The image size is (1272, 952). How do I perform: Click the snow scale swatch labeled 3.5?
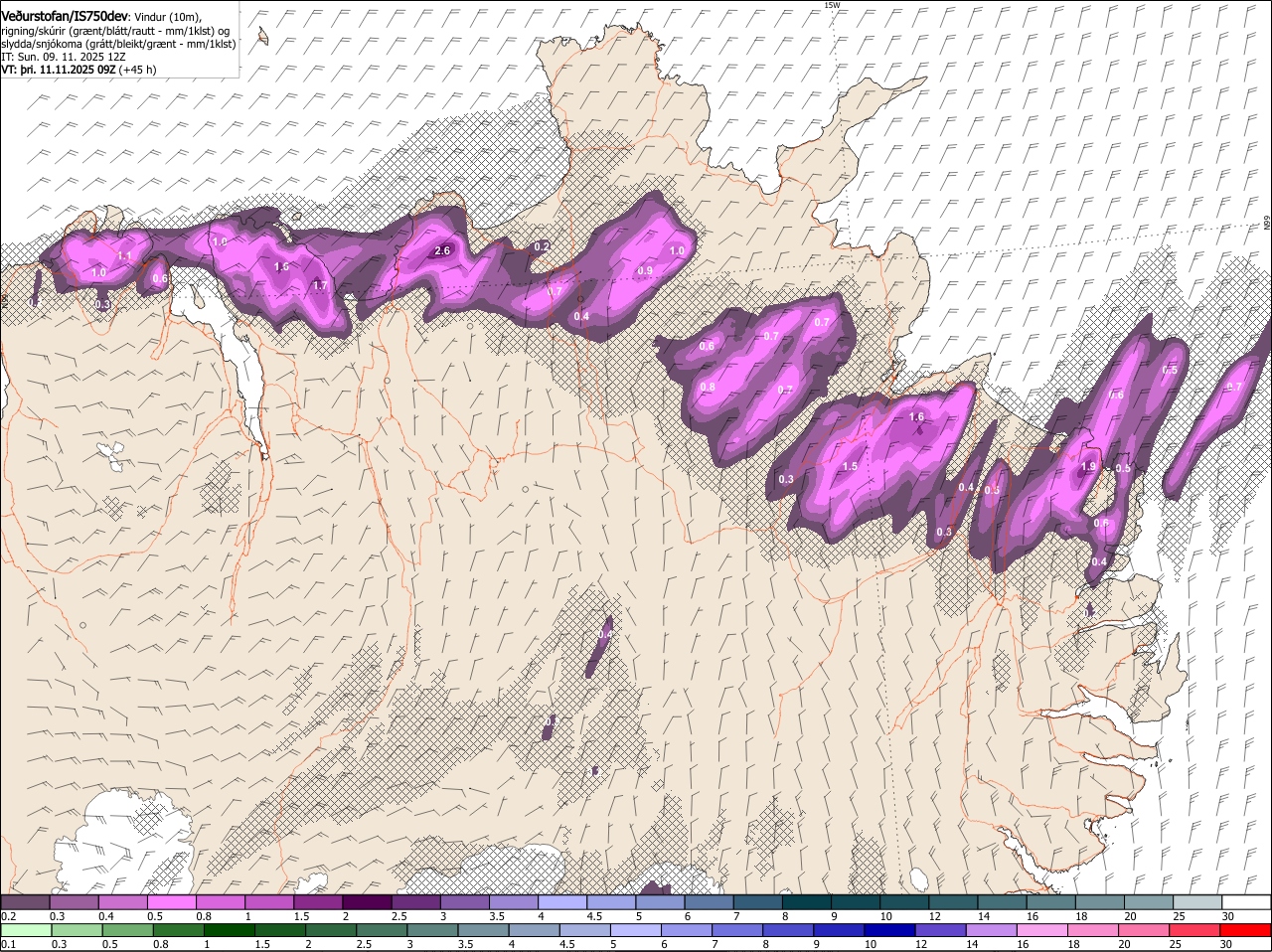(513, 901)
